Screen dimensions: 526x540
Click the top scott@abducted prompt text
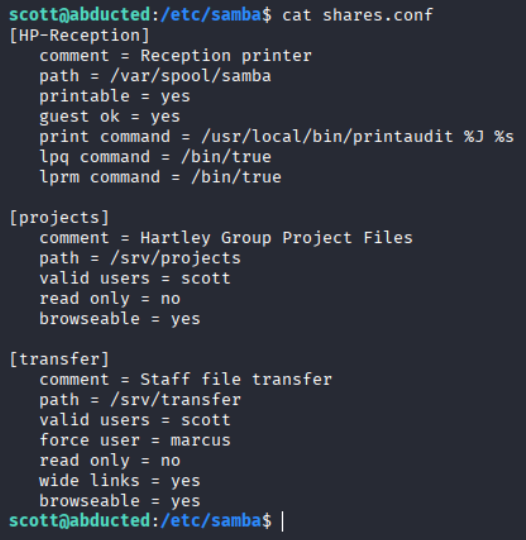click(x=80, y=15)
